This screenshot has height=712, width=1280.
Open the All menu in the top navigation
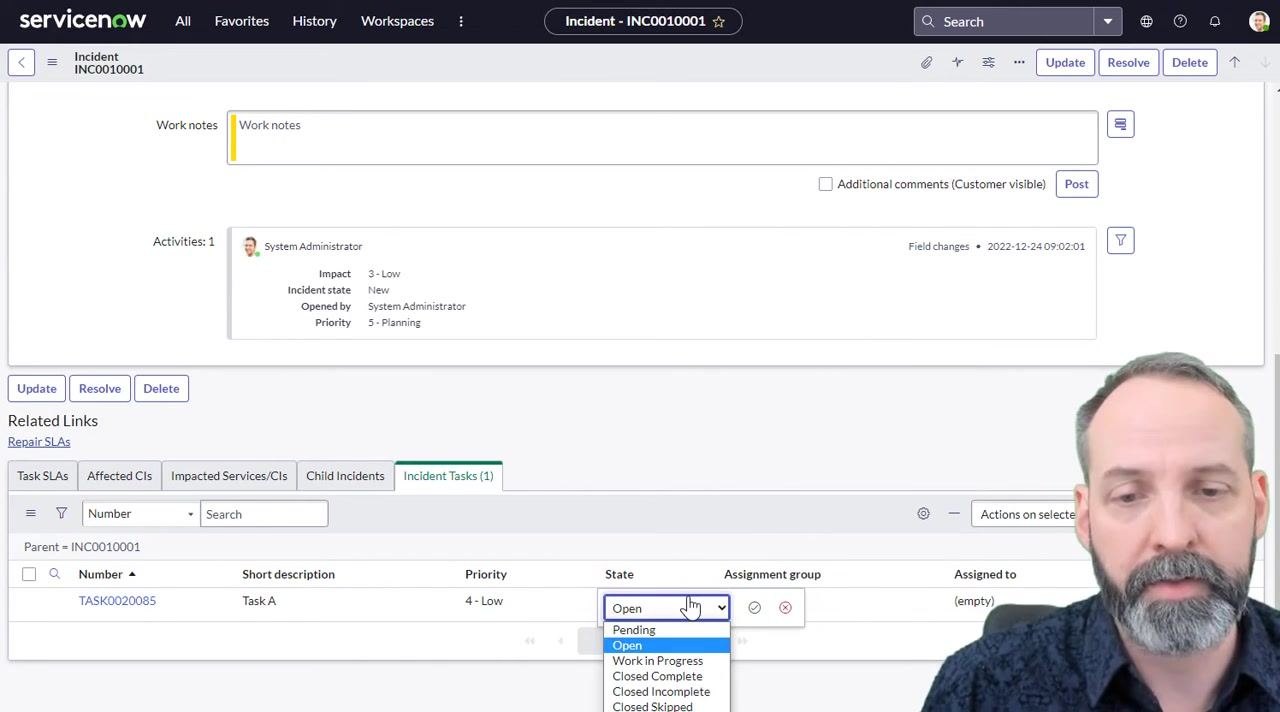[x=183, y=21]
